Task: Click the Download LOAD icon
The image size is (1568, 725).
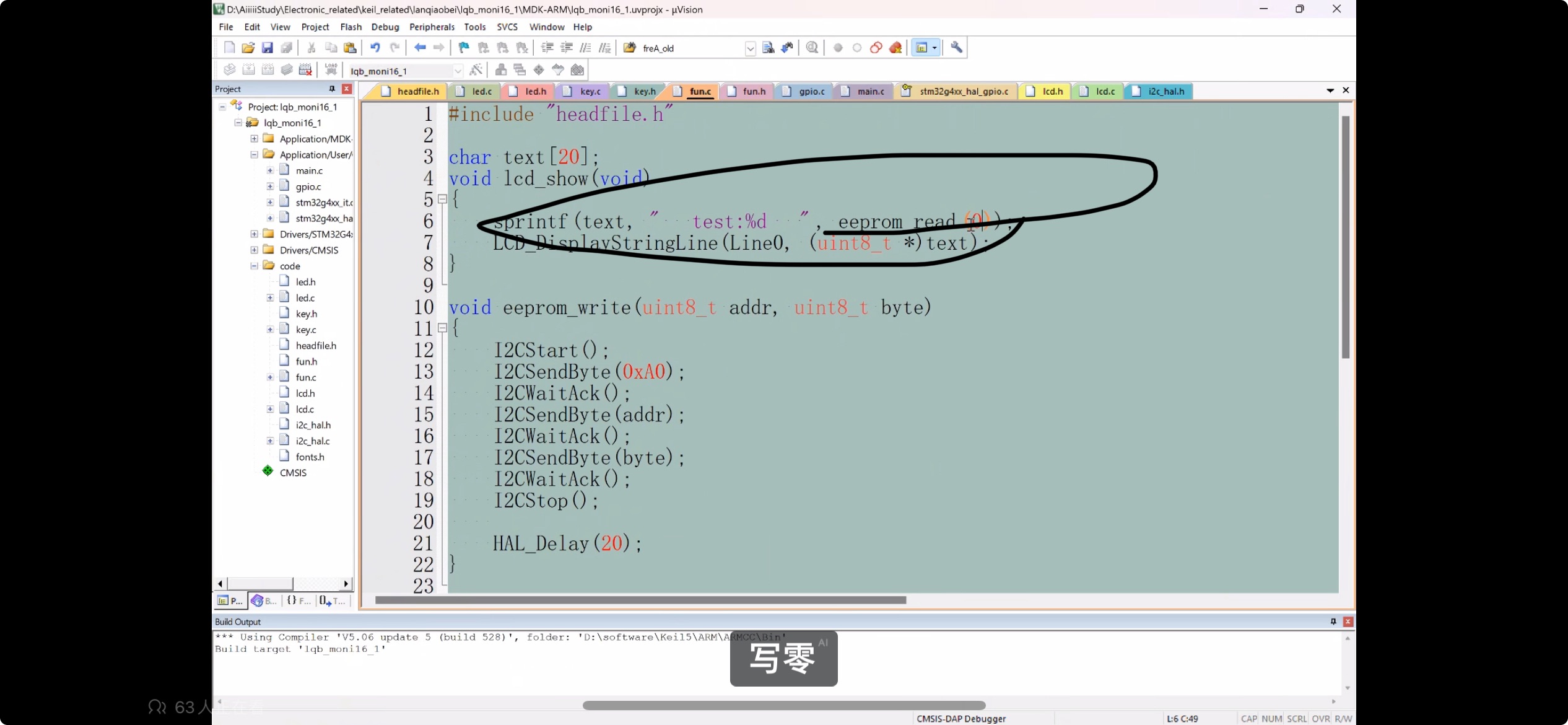Action: pyautogui.click(x=331, y=69)
